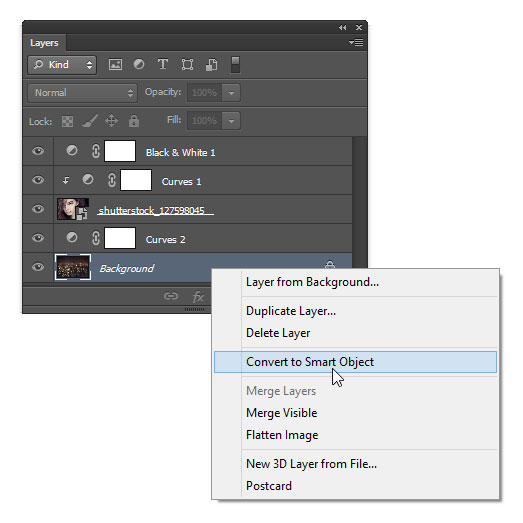Hide the Black & White 1 layer
523x523 pixels.
point(38,151)
